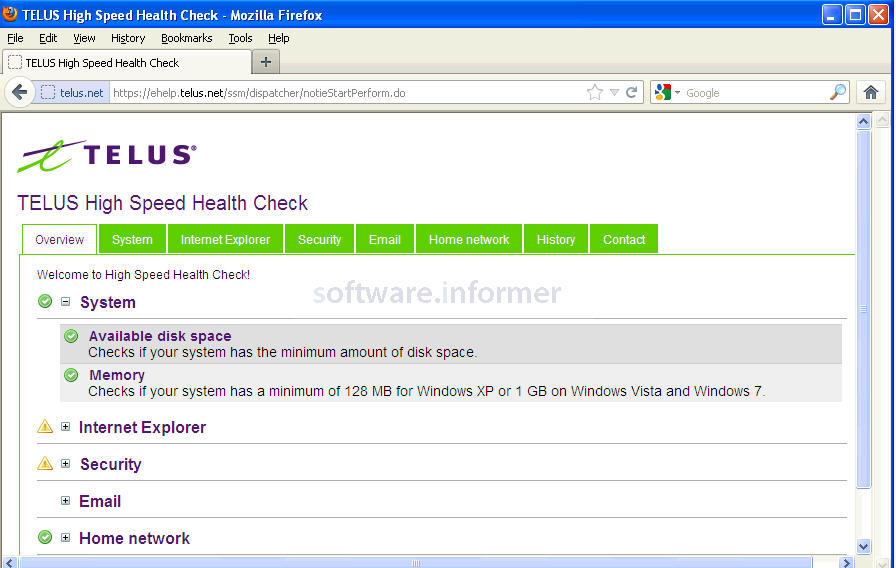Click the horizontal scrollbar right arrow
Image resolution: width=896 pixels, height=568 pixels.
coord(847,563)
